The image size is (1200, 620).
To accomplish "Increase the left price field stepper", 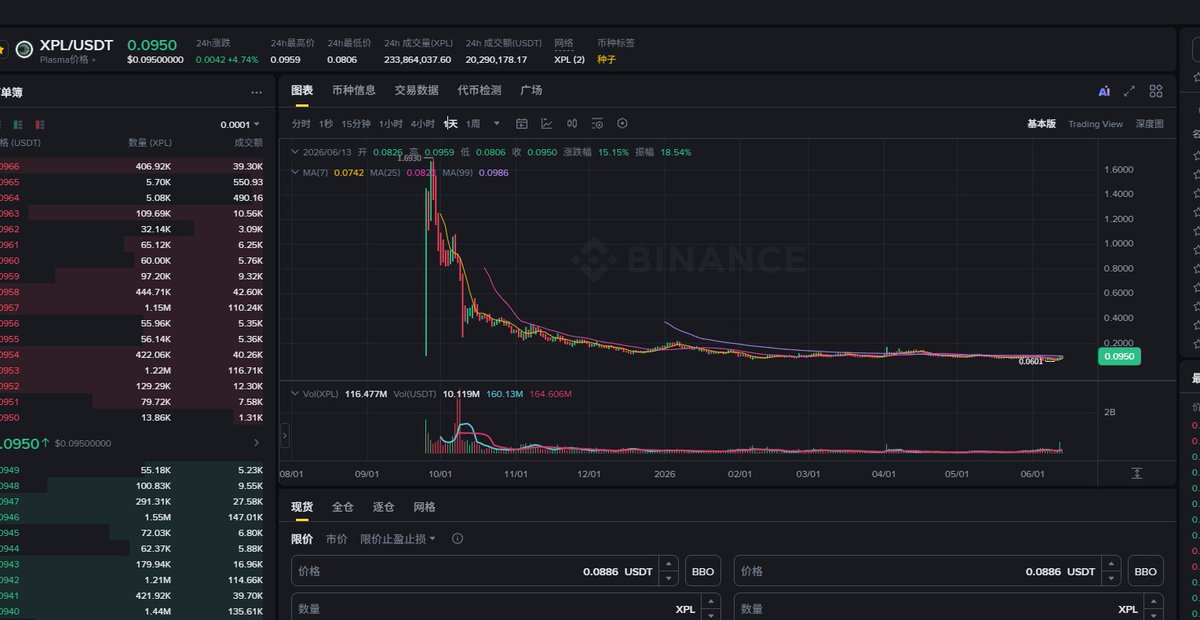I will point(668,566).
